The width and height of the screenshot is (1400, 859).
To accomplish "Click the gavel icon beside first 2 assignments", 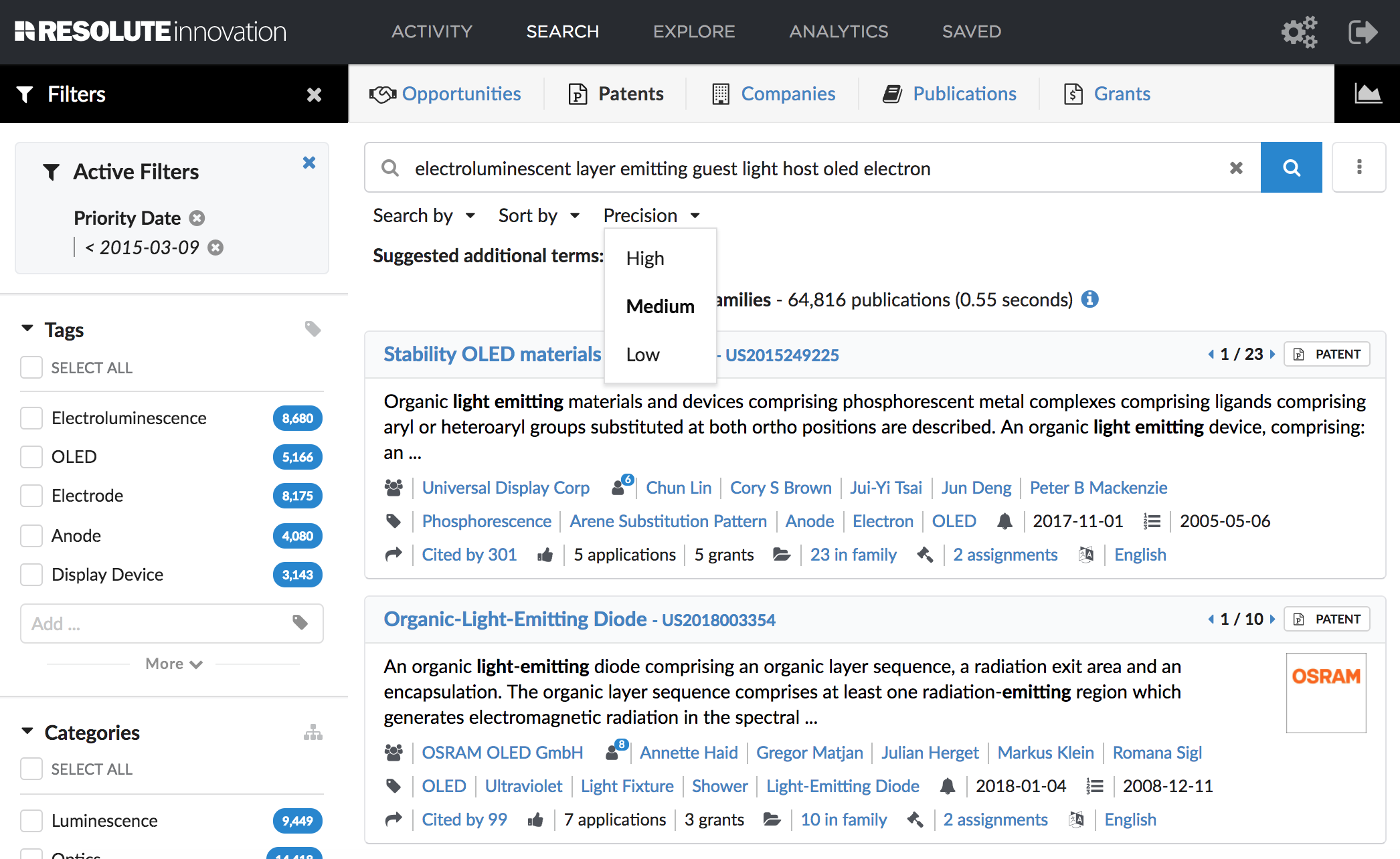I will tap(925, 555).
